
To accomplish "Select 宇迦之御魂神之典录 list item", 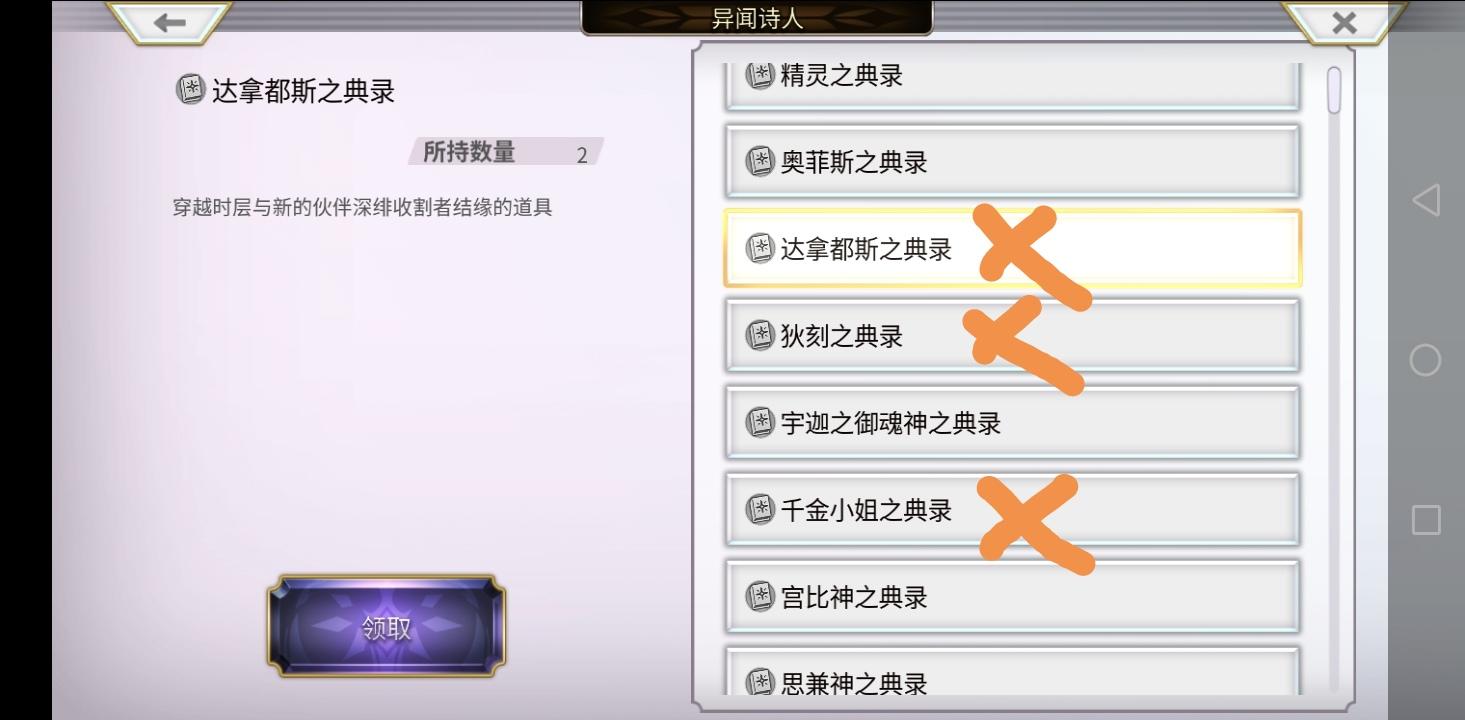I will point(1012,422).
